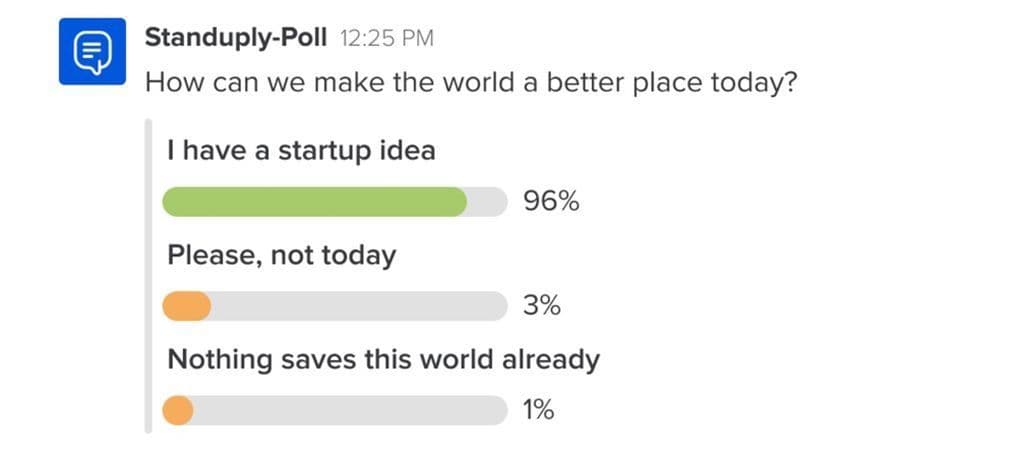Click the orange filled part of the 3% bar
Image resolution: width=1011 pixels, height=459 pixels.
pyautogui.click(x=187, y=306)
